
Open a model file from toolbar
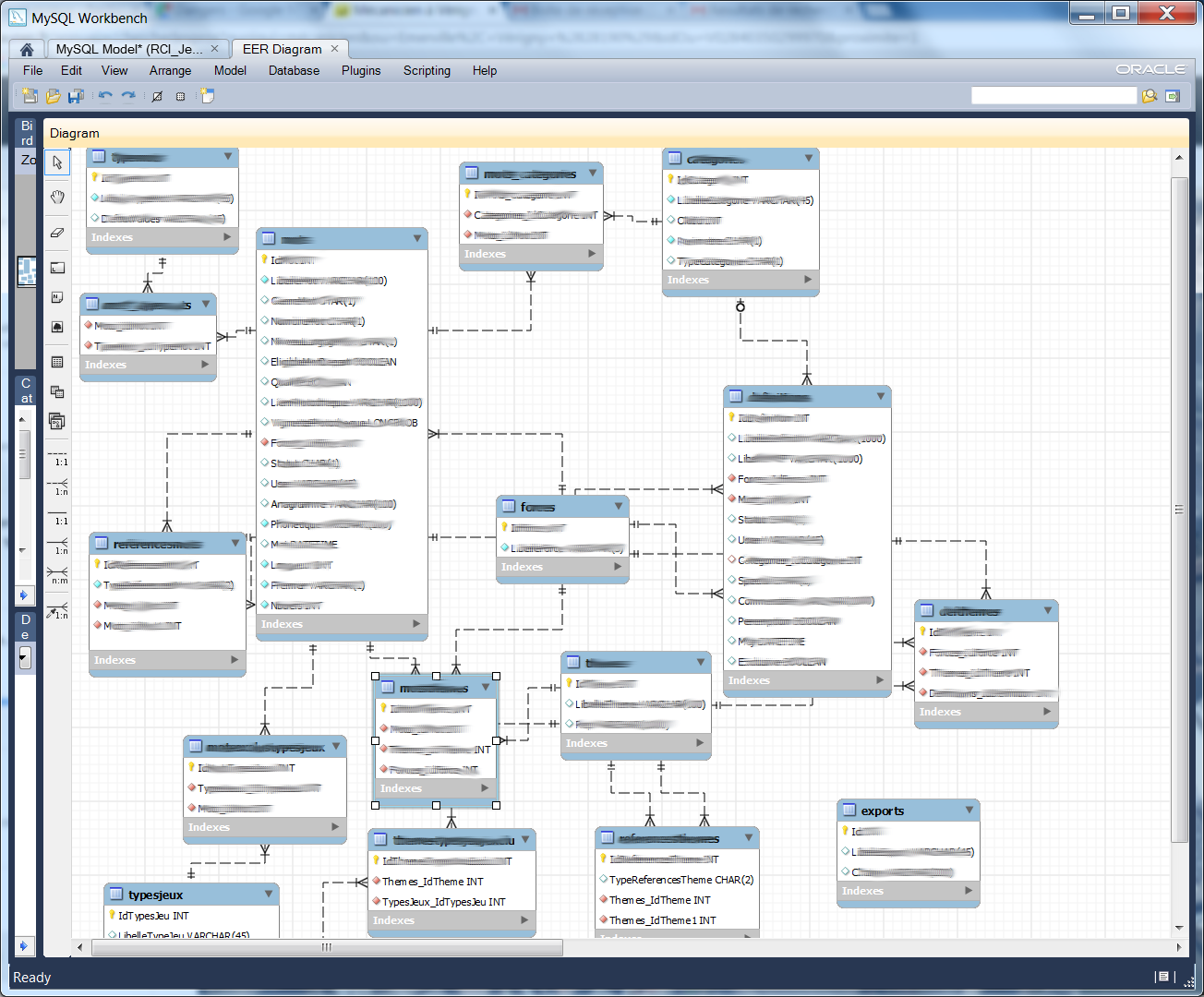(53, 96)
